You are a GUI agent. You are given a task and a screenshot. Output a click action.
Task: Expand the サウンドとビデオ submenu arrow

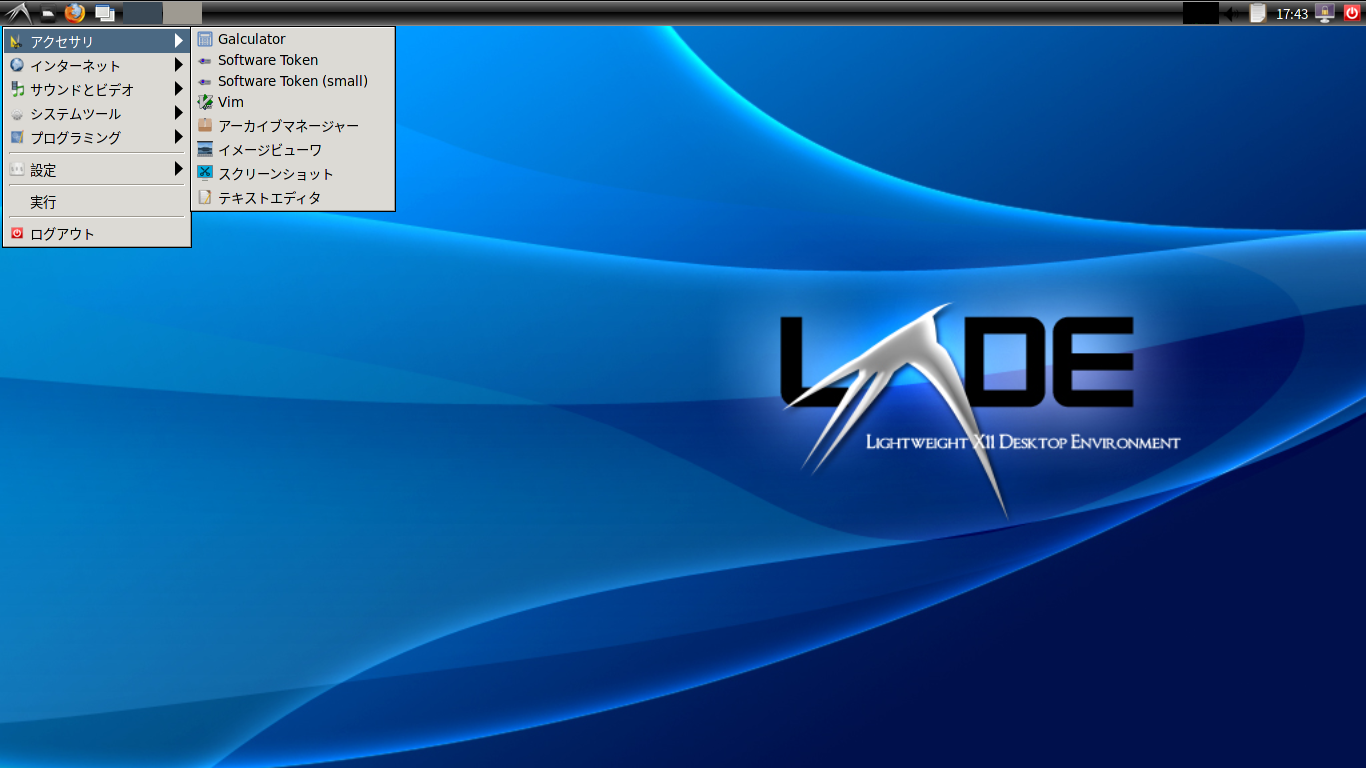point(179,89)
